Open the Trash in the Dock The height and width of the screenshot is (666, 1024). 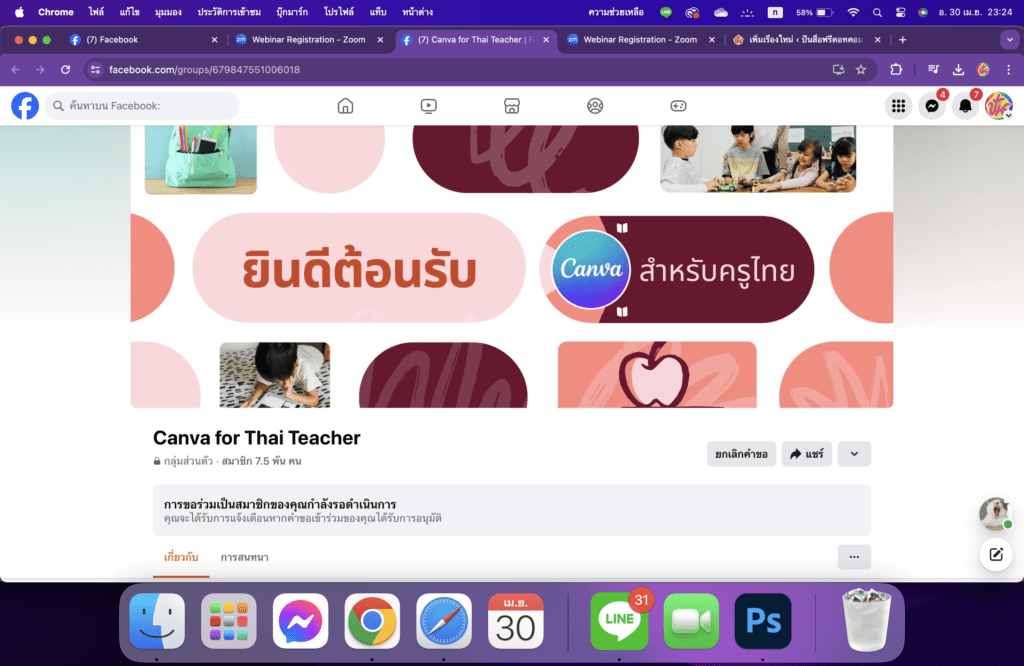click(x=867, y=620)
